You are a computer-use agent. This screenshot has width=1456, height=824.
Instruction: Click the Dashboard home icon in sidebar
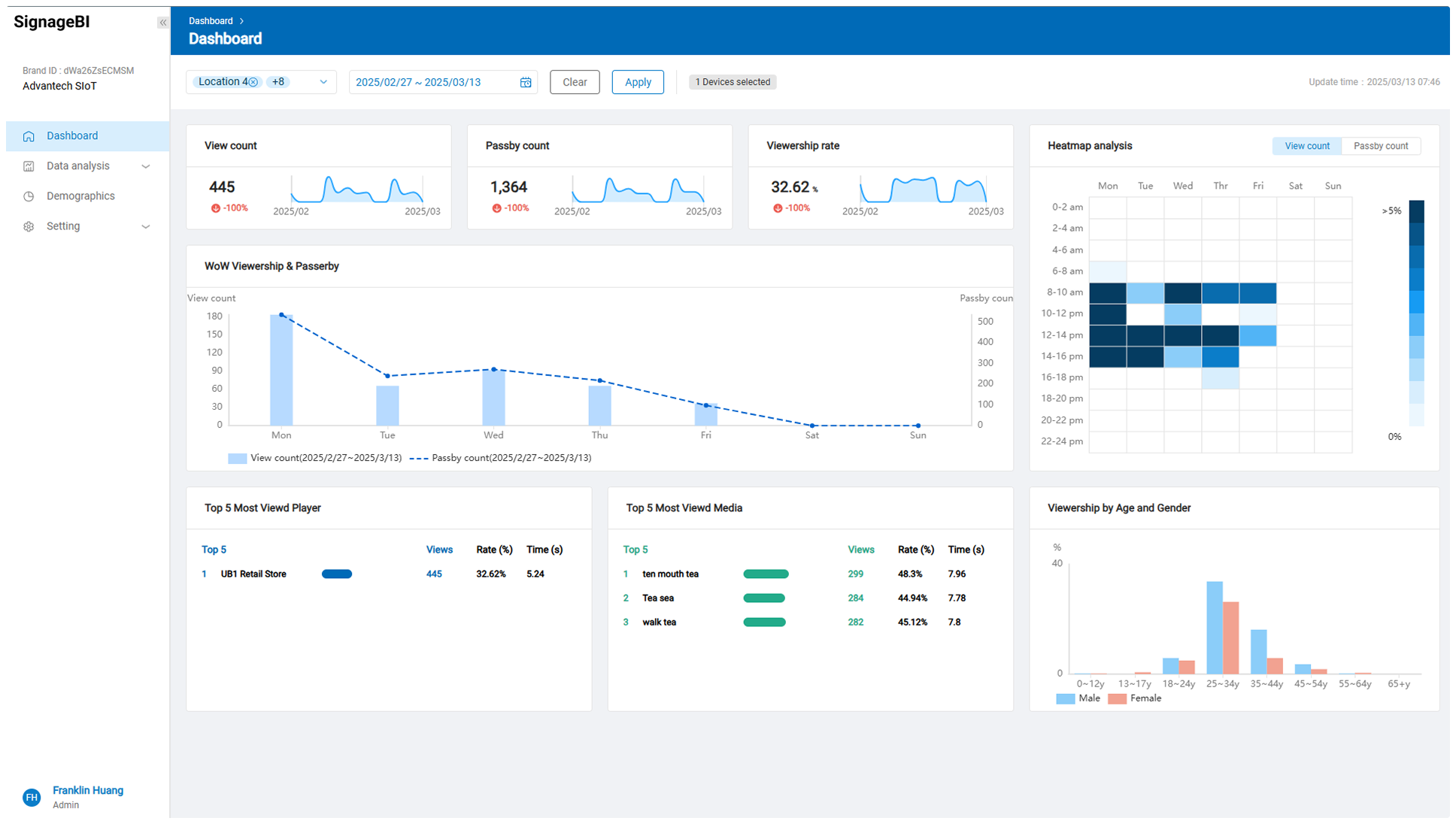[x=29, y=136]
